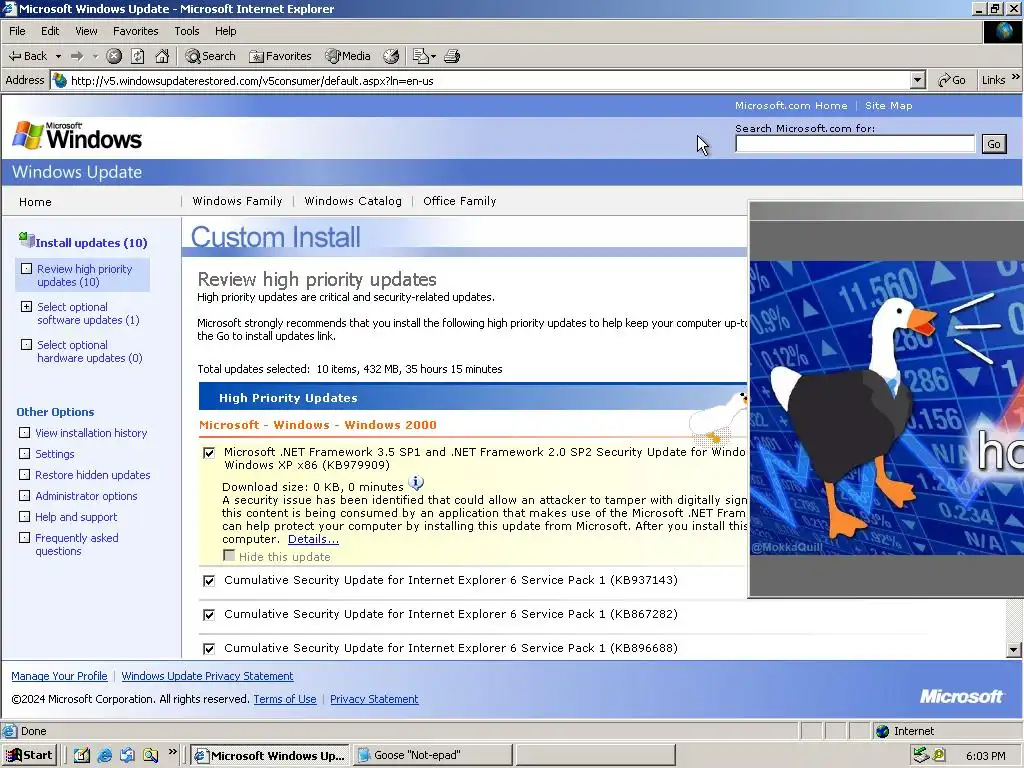
Task: Click the Install updates shield icon
Action: pyautogui.click(x=26, y=240)
